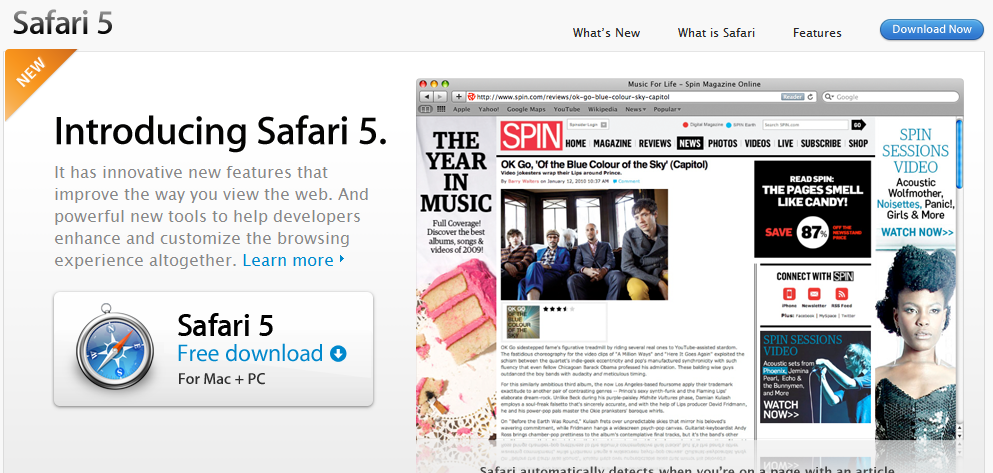The image size is (993, 473).
Task: Click the Forward arrow in the browser screenshot
Action: (x=440, y=97)
